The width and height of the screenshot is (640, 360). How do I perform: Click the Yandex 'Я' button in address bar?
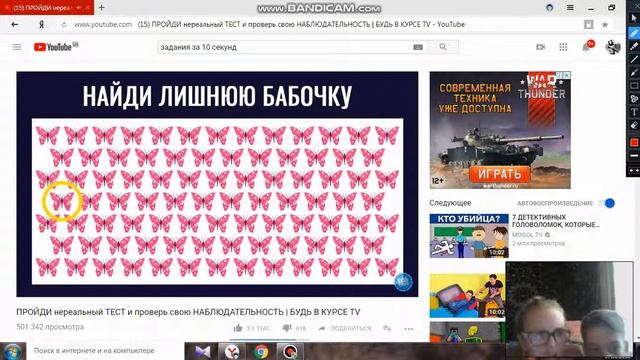tap(41, 24)
